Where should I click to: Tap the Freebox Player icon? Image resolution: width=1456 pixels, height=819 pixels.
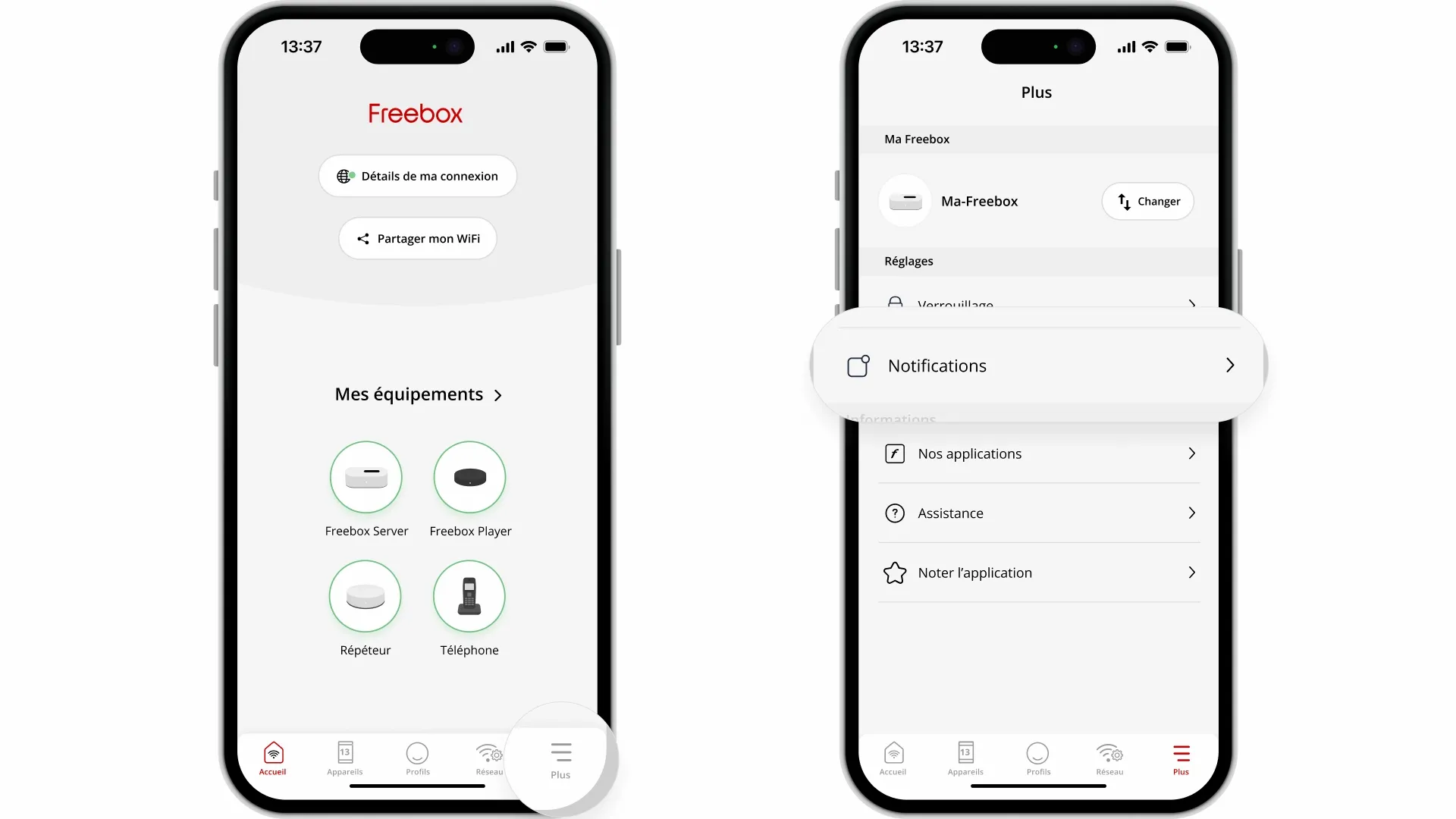coord(469,477)
